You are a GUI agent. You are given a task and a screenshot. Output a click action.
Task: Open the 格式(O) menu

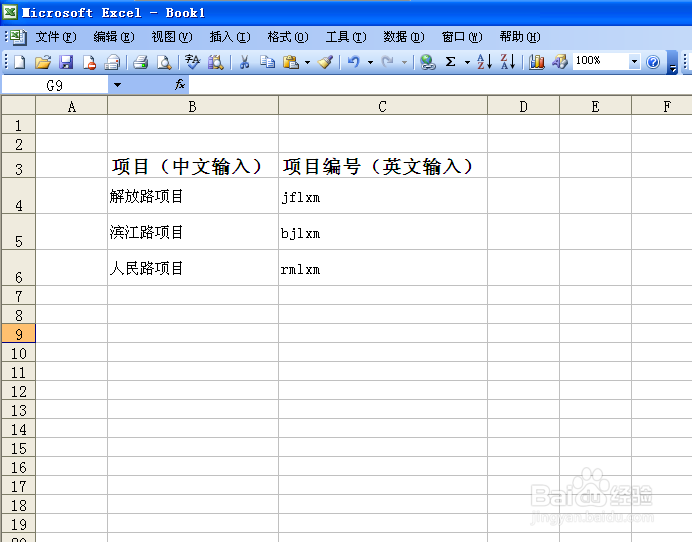coord(288,37)
